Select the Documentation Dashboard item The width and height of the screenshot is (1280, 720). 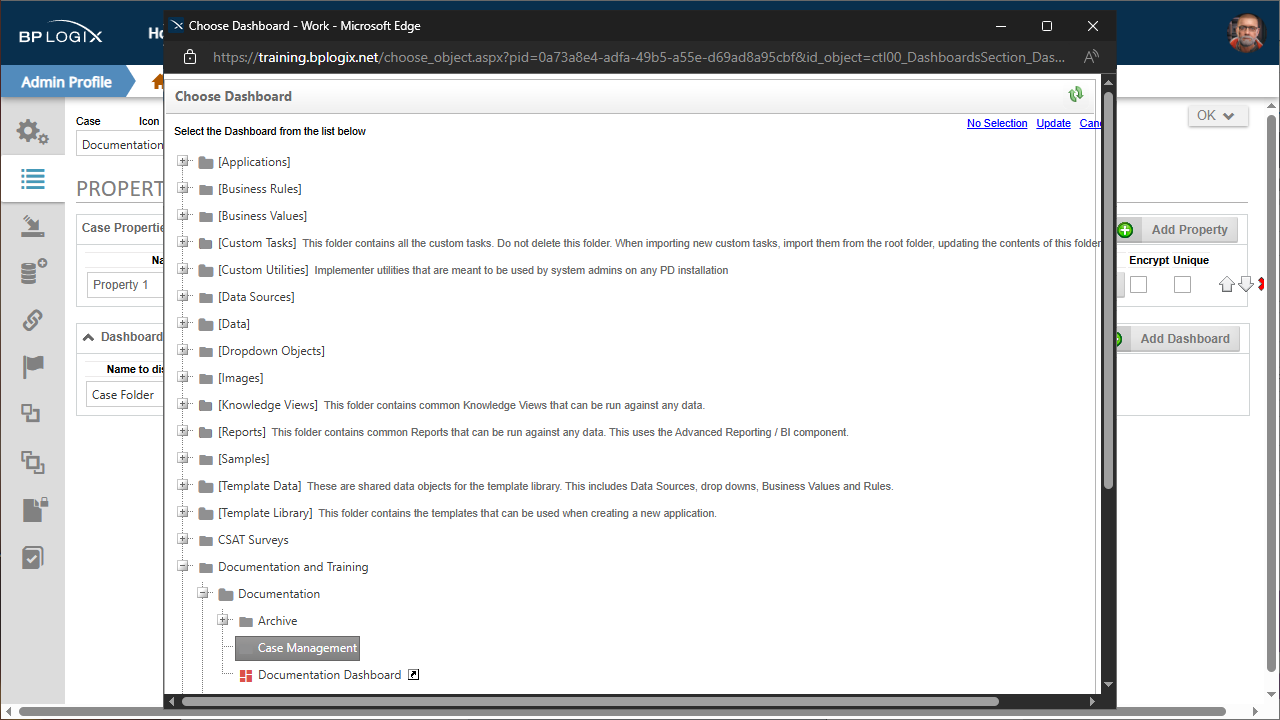point(329,675)
